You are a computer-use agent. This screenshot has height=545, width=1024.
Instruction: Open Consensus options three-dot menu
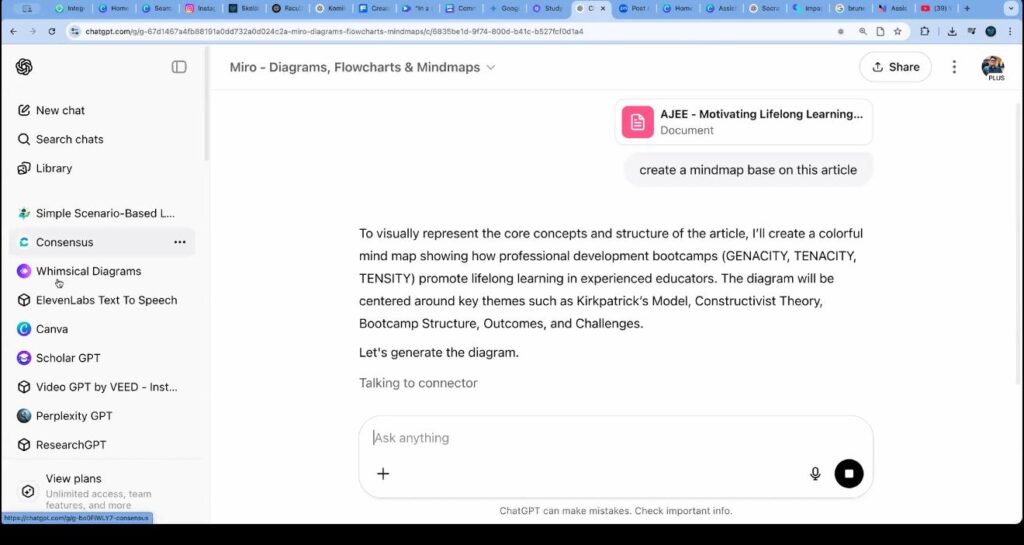pos(180,242)
